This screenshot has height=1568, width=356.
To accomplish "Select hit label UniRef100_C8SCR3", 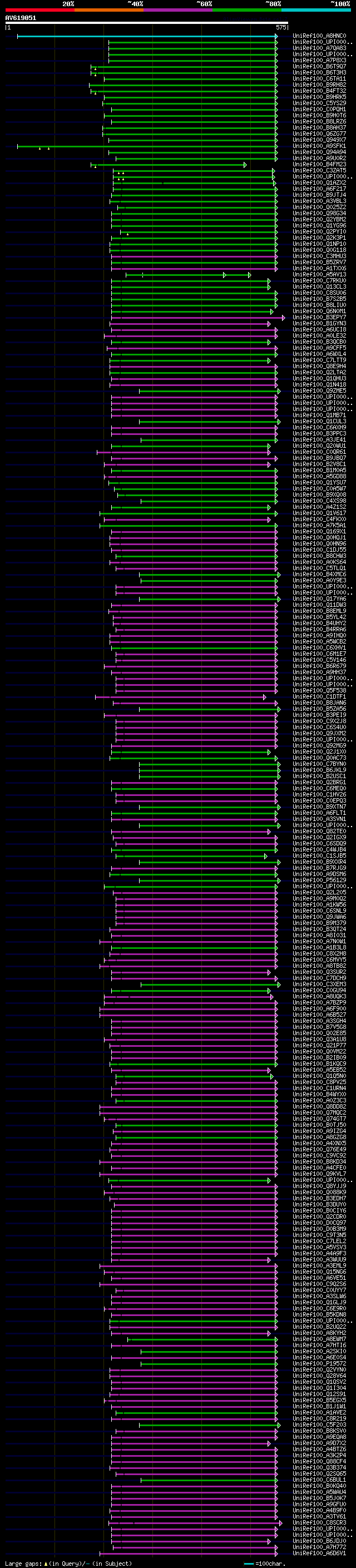I will (319, 1523).
